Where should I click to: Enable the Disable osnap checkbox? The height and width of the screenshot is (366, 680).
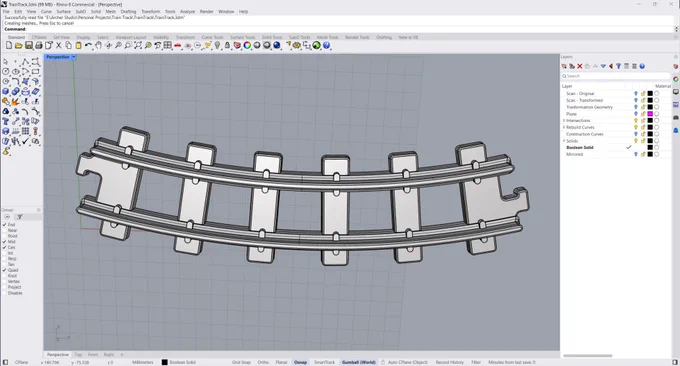(4, 293)
